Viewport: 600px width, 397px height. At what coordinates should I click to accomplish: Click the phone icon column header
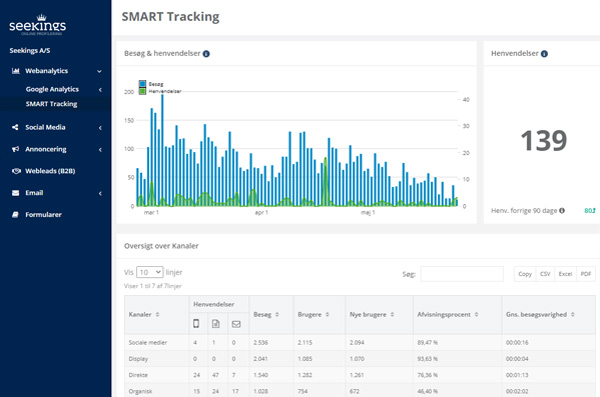pos(196,324)
